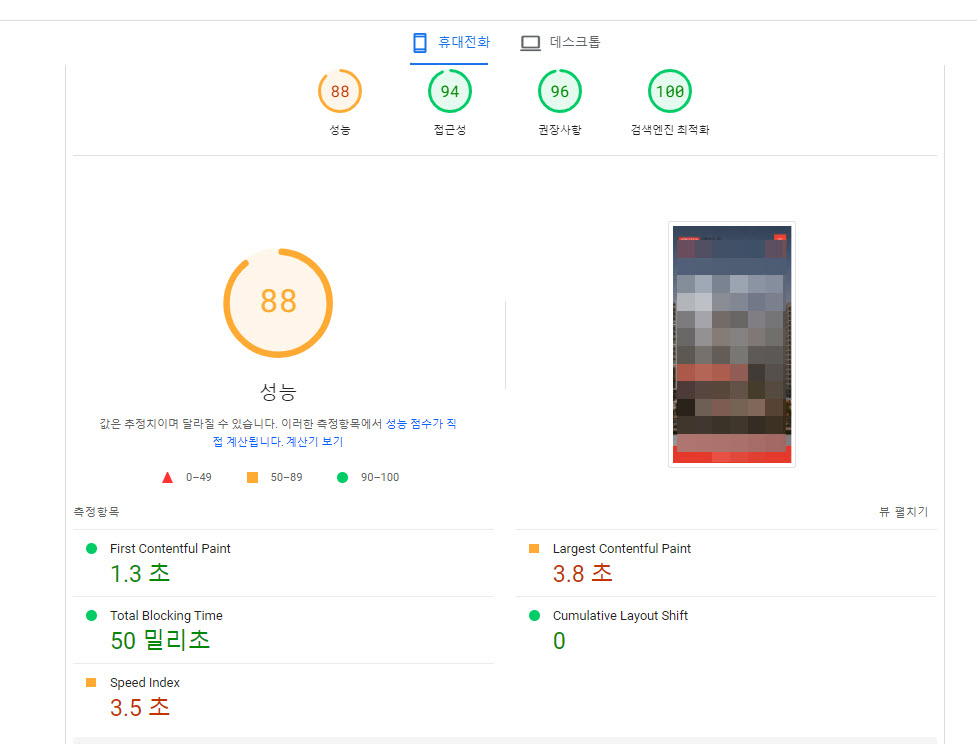Select the 100 검색엔진 최적화 score gauge
The height and width of the screenshot is (744, 977).
[x=669, y=90]
